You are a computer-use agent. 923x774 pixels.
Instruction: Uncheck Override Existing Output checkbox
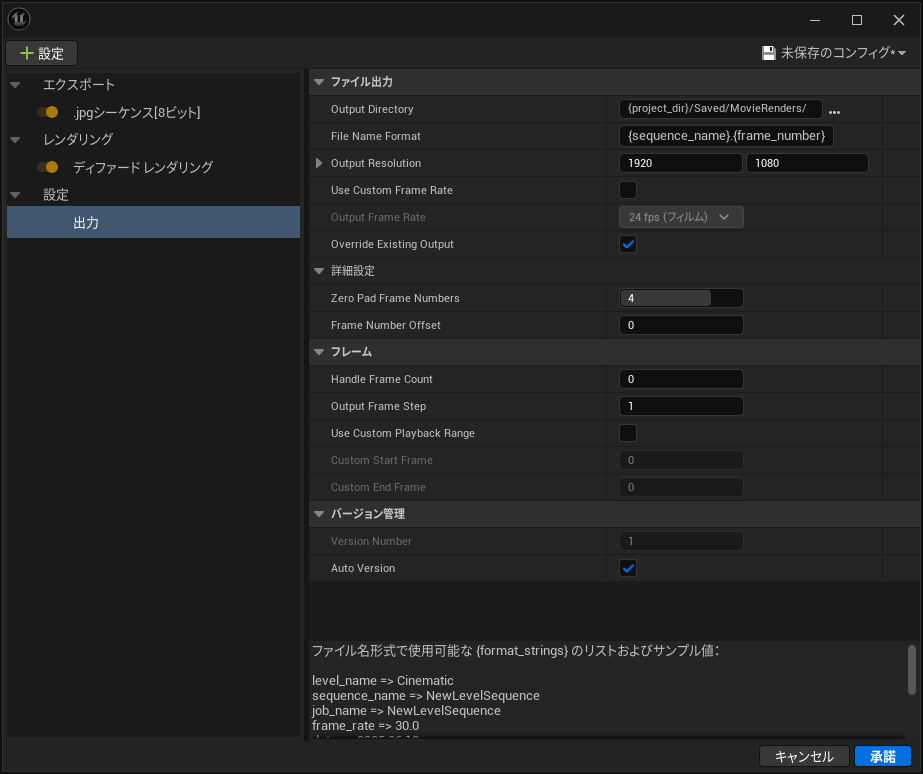(628, 244)
